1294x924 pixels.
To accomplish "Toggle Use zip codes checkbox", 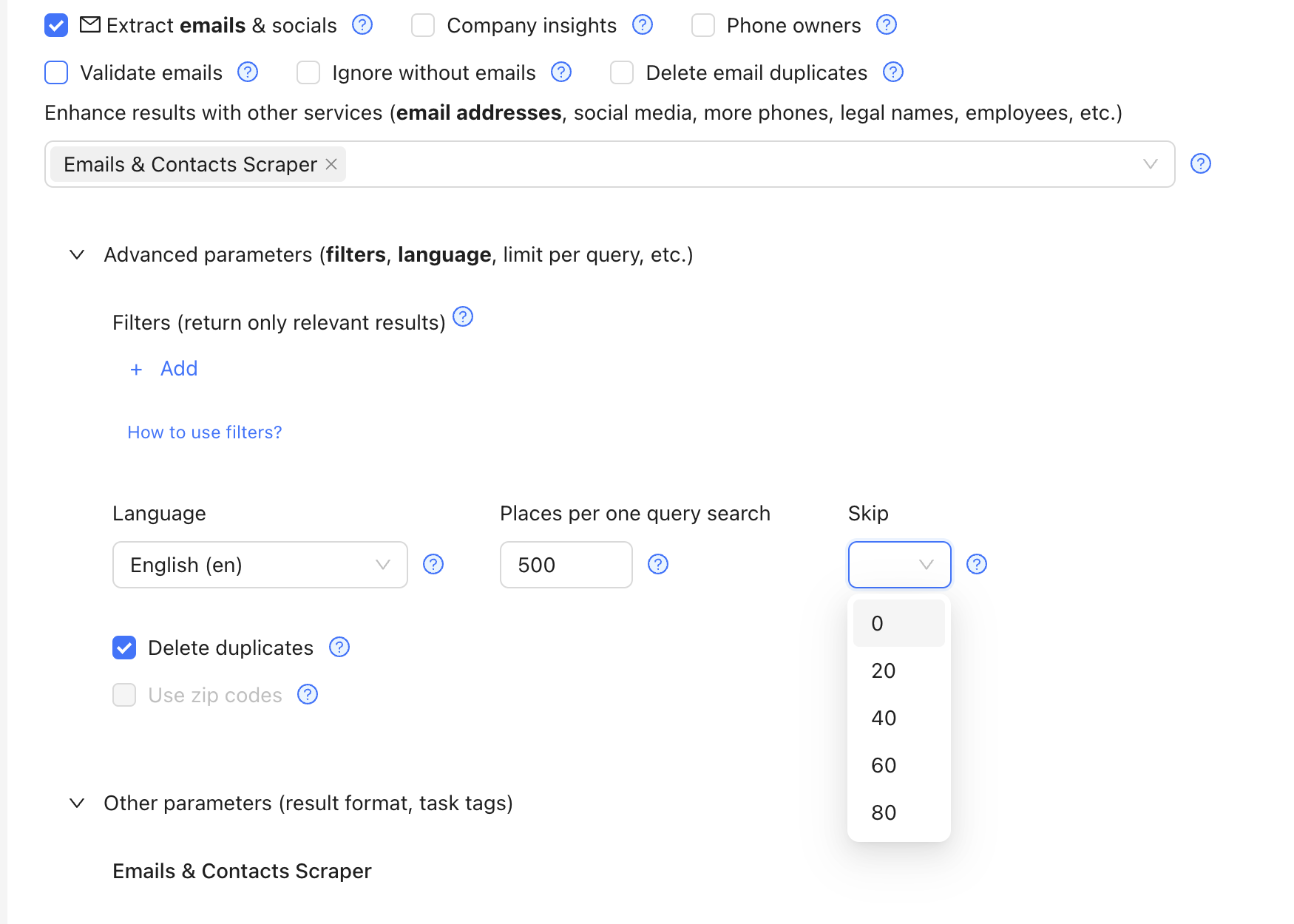I will click(124, 695).
